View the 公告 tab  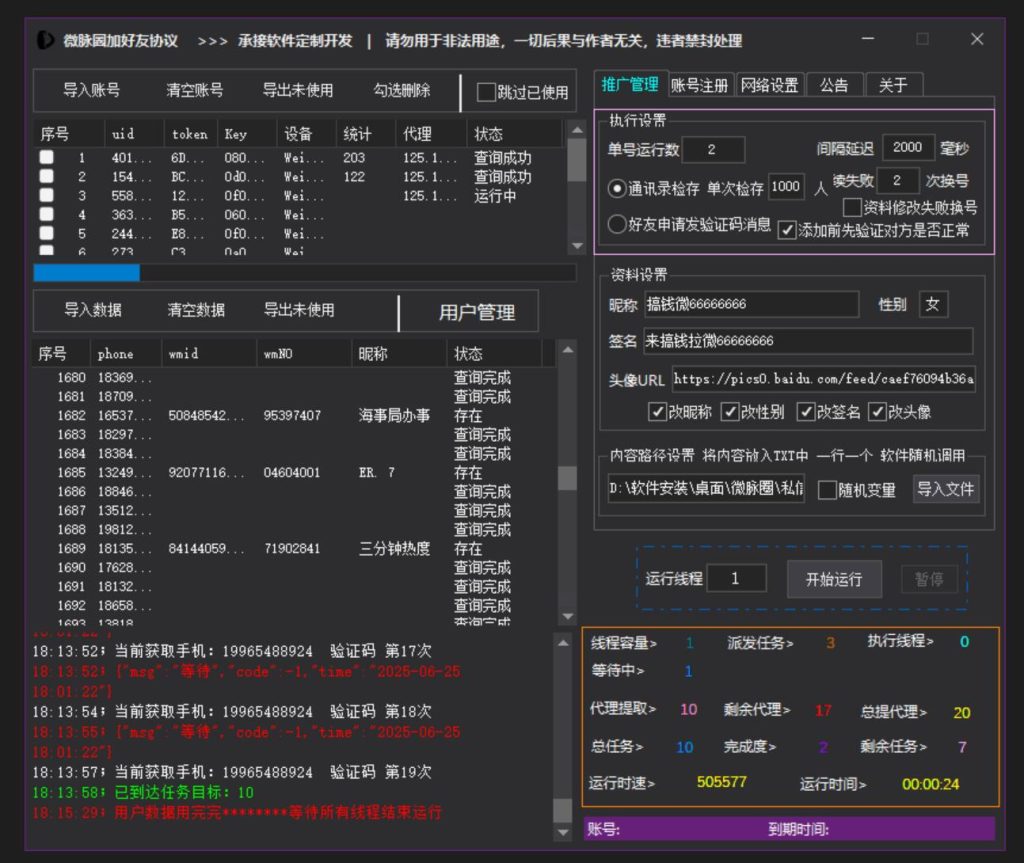click(835, 85)
